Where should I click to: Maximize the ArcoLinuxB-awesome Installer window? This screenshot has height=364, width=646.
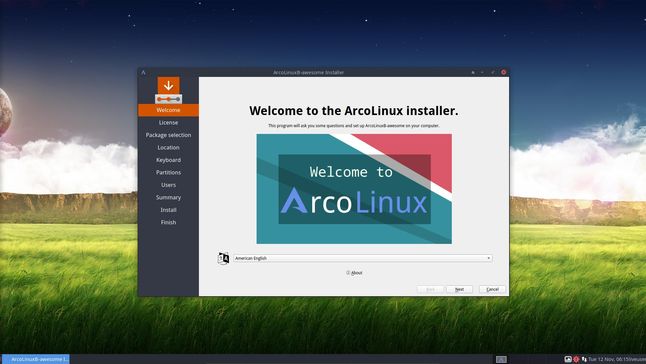[x=493, y=72]
